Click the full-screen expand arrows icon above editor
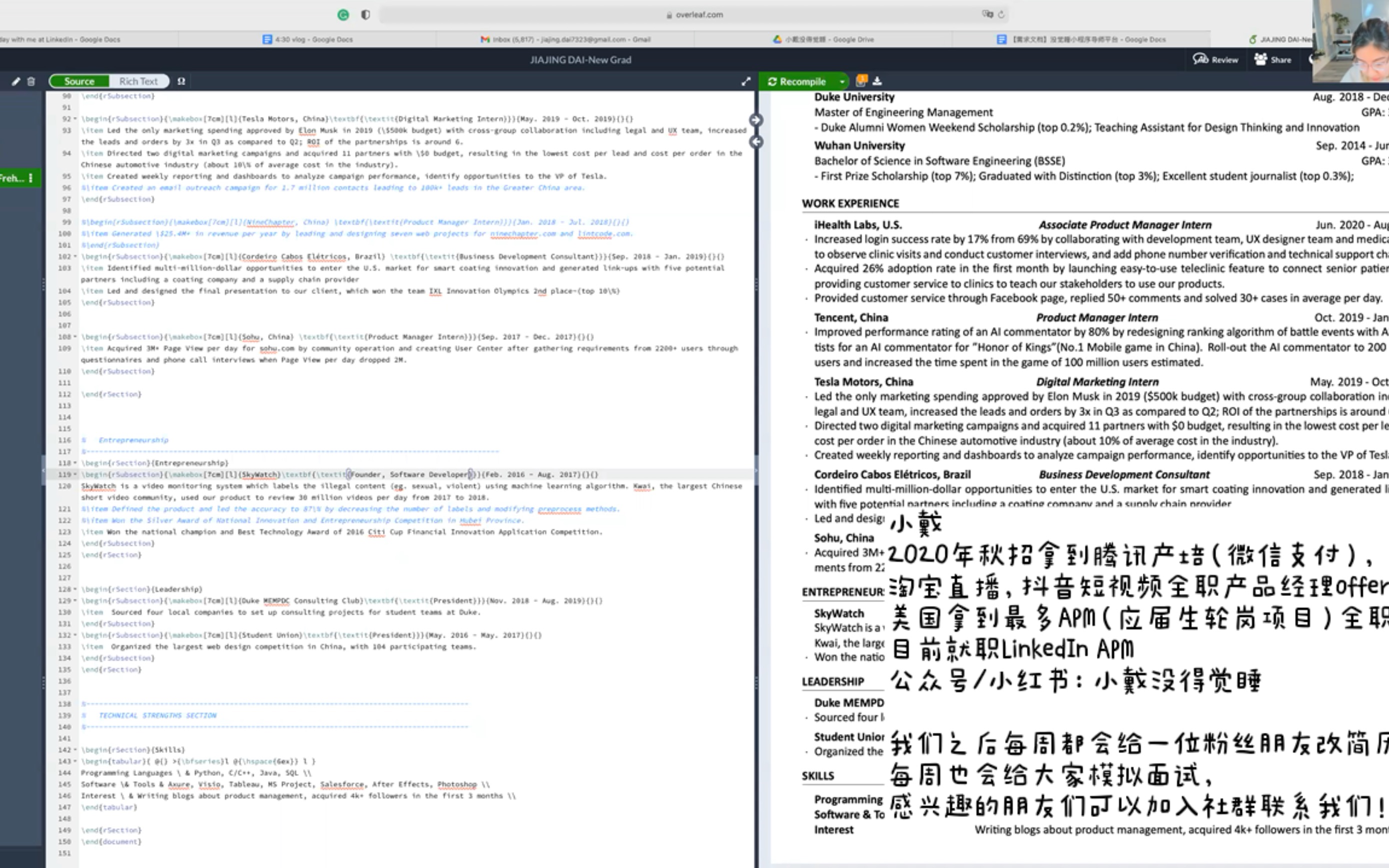 746,81
